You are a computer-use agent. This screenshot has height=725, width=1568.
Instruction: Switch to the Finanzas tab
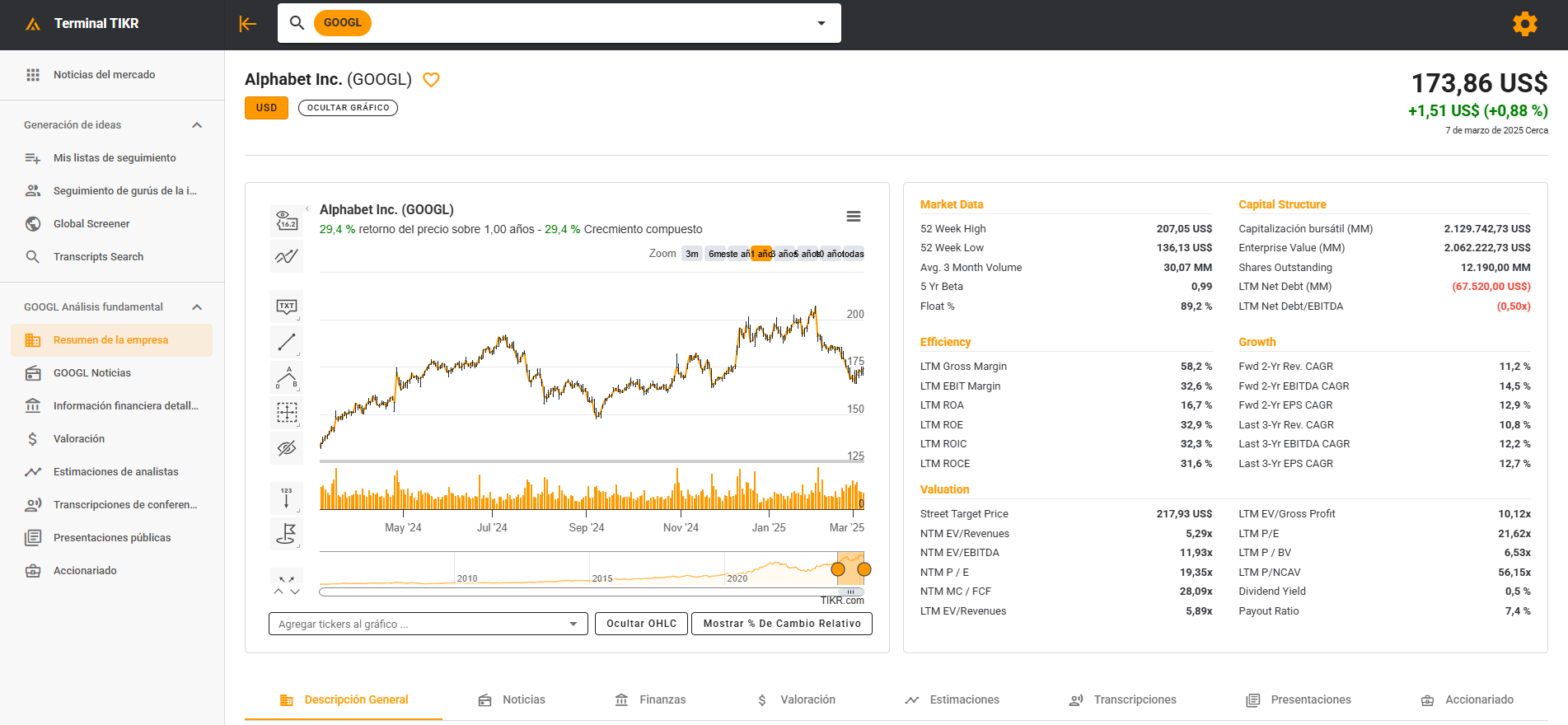651,699
